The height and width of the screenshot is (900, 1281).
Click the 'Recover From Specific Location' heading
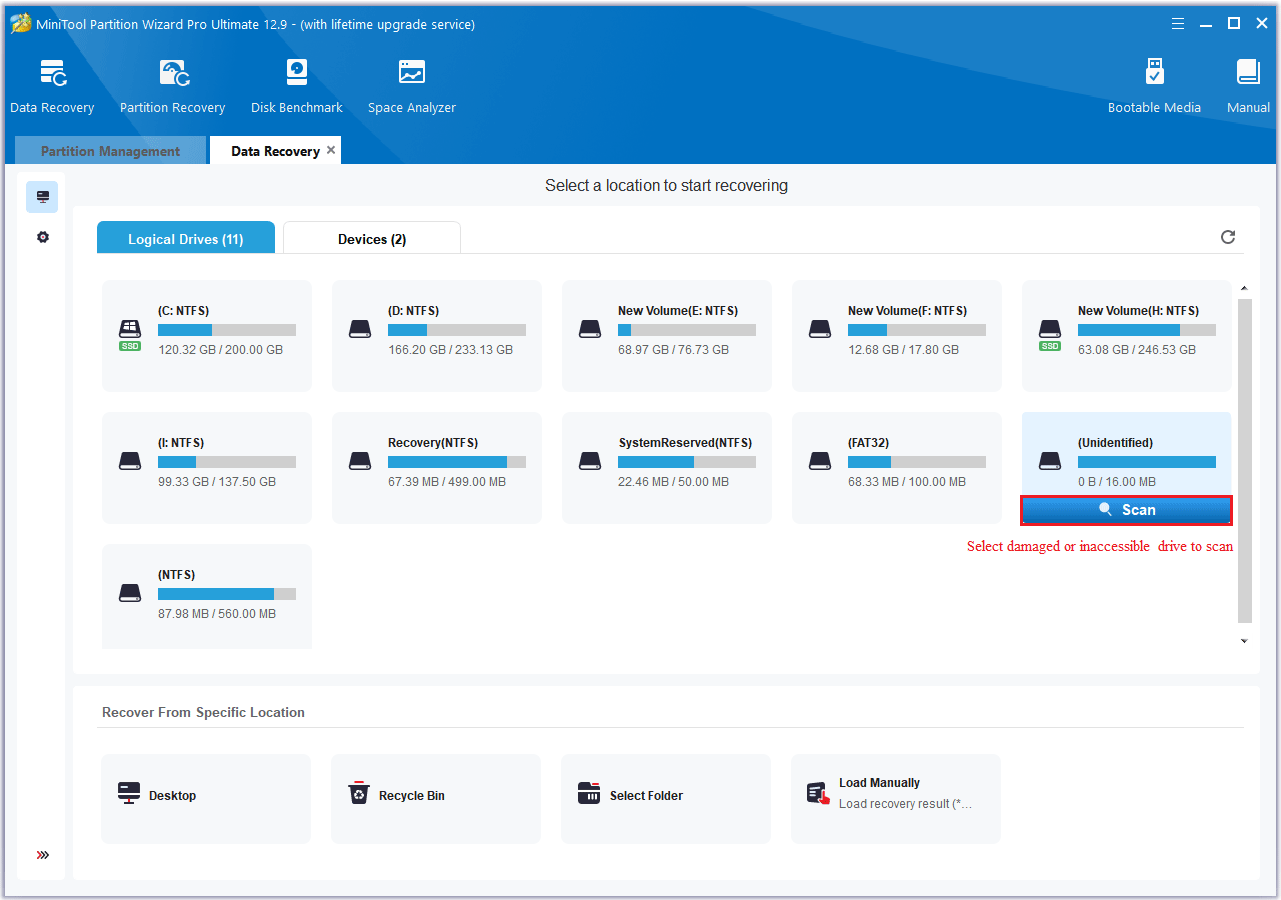coord(203,712)
